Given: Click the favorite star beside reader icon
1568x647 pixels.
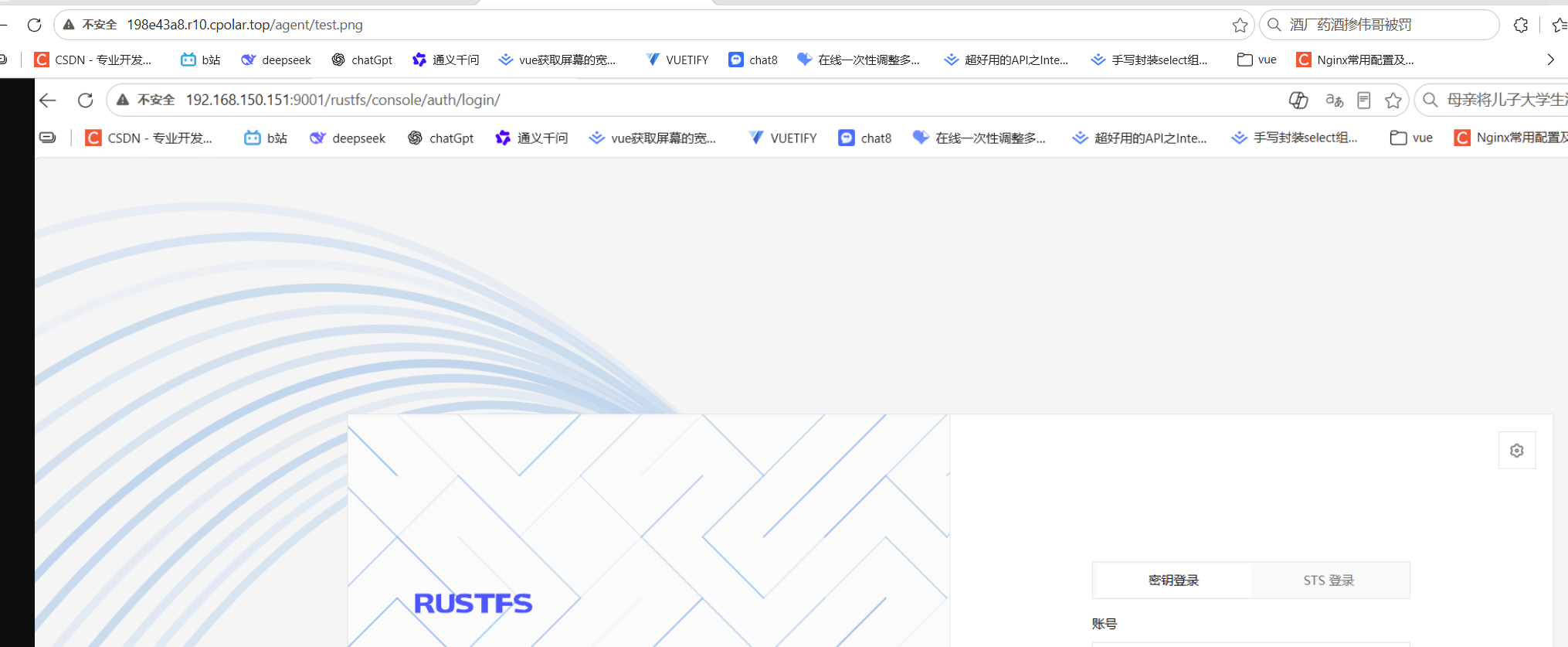Looking at the screenshot, I should (x=1393, y=100).
